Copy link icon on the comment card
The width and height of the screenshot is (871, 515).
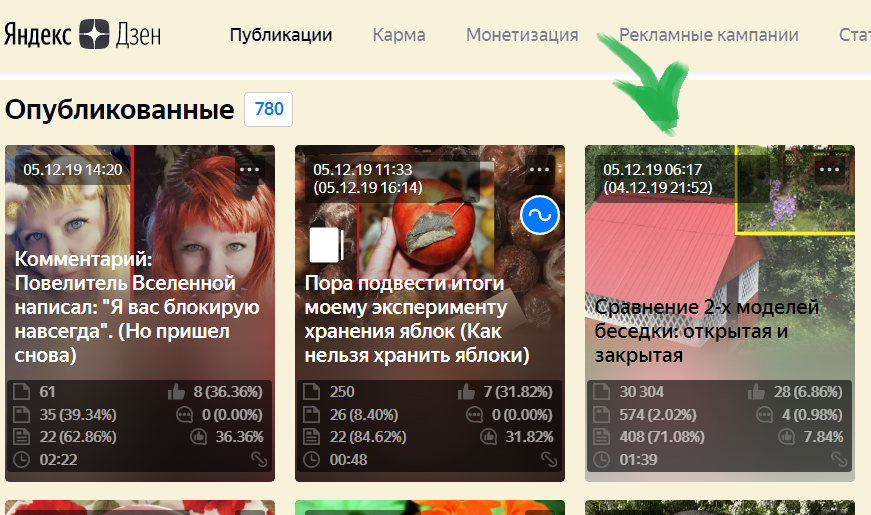tap(259, 459)
